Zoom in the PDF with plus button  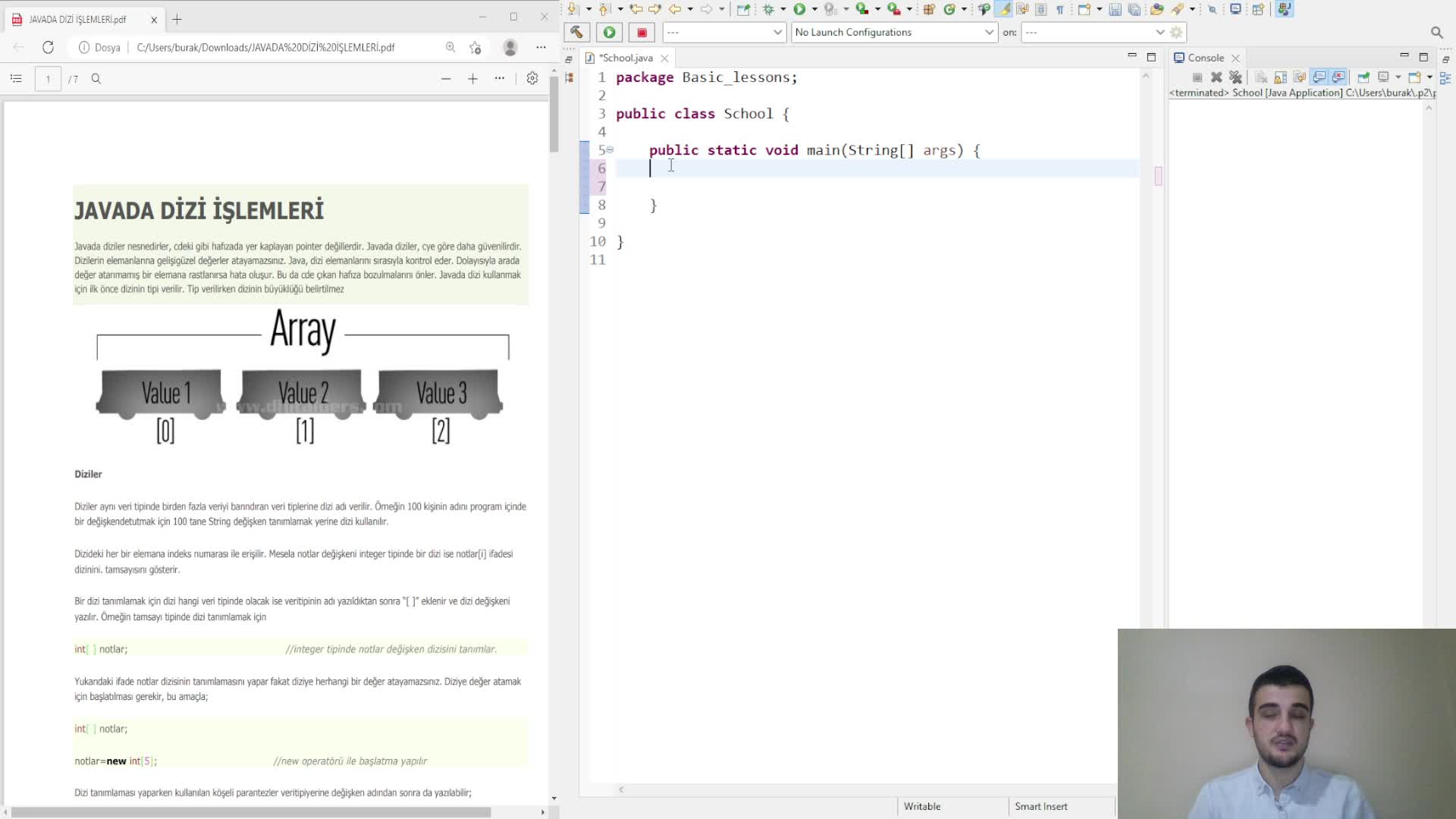pos(472,78)
